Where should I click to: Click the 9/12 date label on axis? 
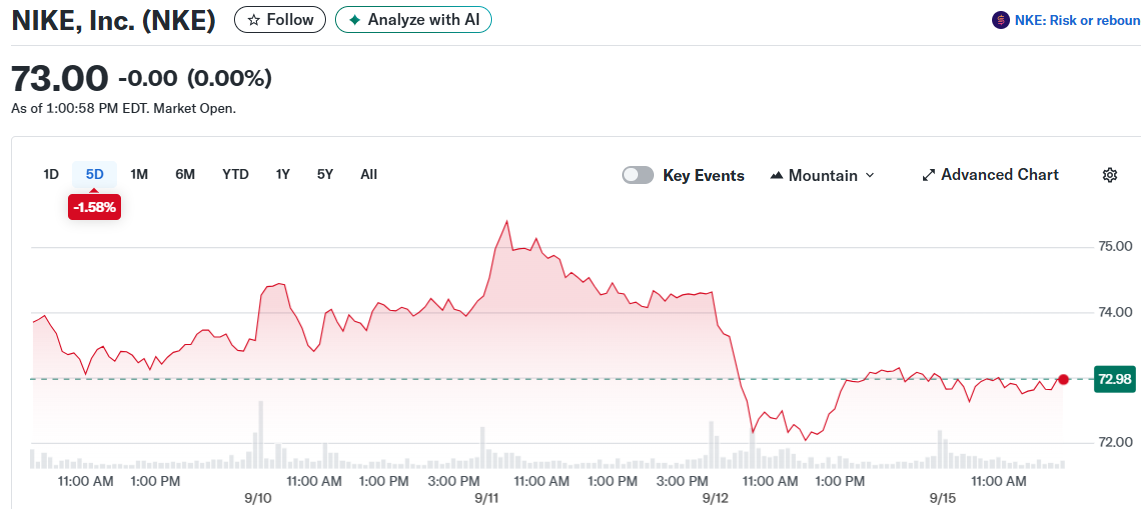714,499
